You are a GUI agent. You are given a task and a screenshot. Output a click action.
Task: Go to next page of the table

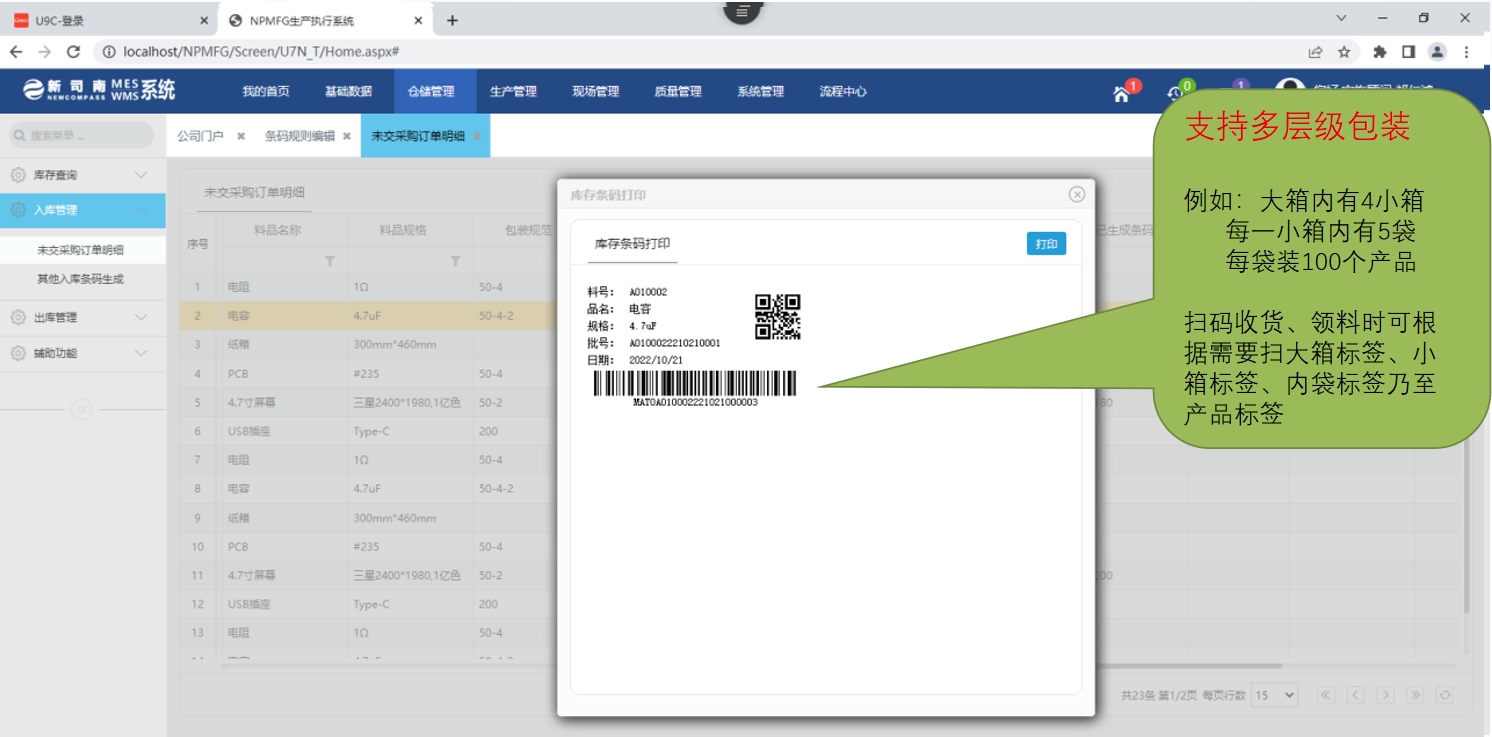1385,695
